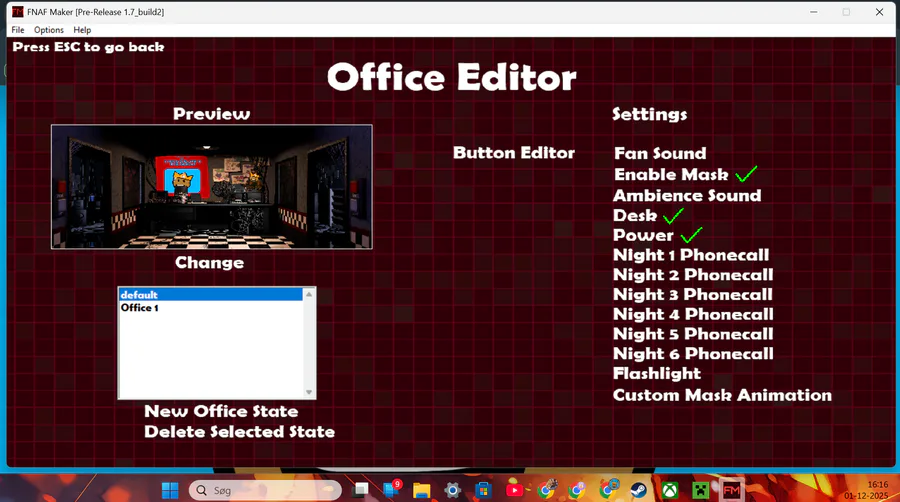Select the 'default' office state
The height and width of the screenshot is (502, 900).
(x=211, y=295)
